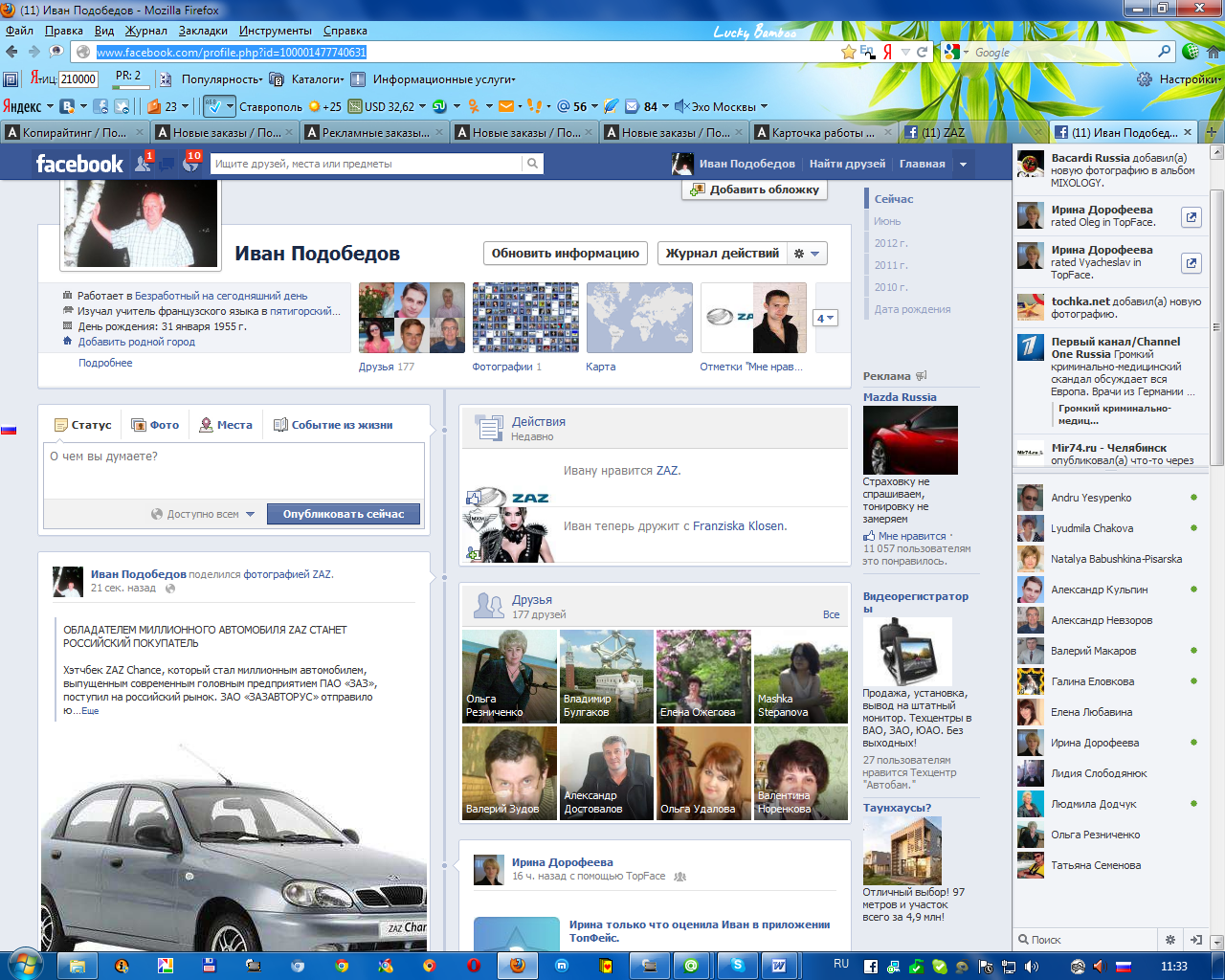Open chat sidebar settings gear
This screenshot has height=980, width=1225.
click(1169, 940)
